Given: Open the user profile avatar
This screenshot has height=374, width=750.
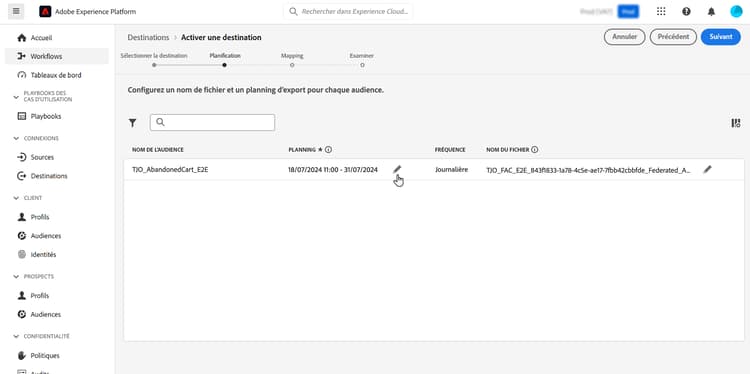Looking at the screenshot, I should pos(736,11).
